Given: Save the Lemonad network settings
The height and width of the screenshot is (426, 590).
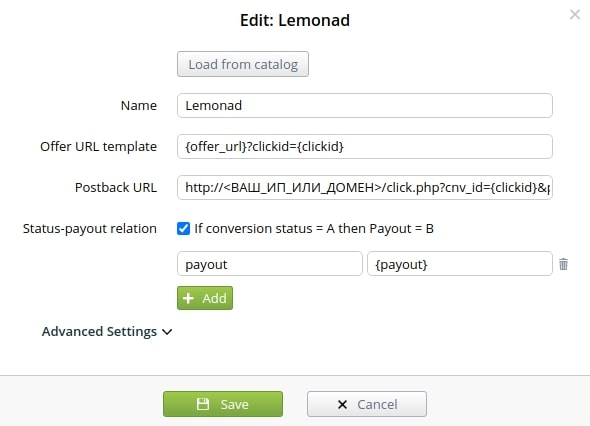Looking at the screenshot, I should click(223, 404).
